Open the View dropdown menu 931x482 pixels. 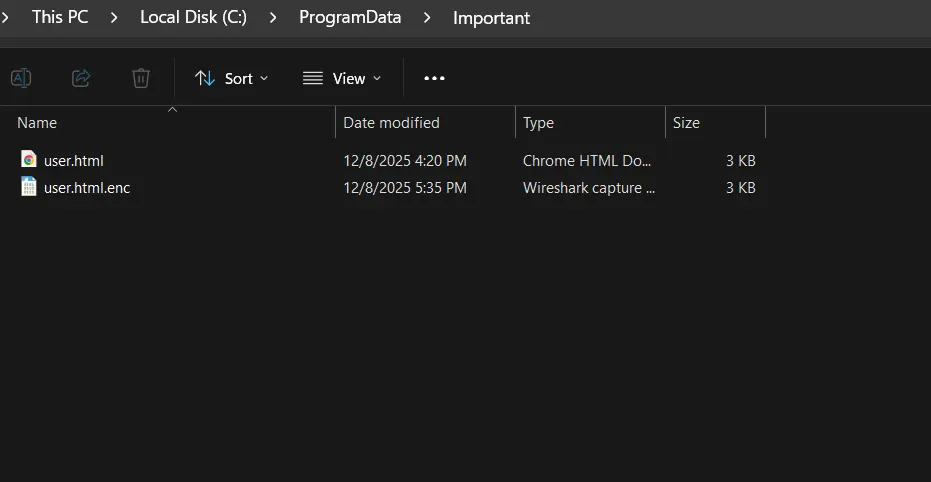tap(342, 78)
